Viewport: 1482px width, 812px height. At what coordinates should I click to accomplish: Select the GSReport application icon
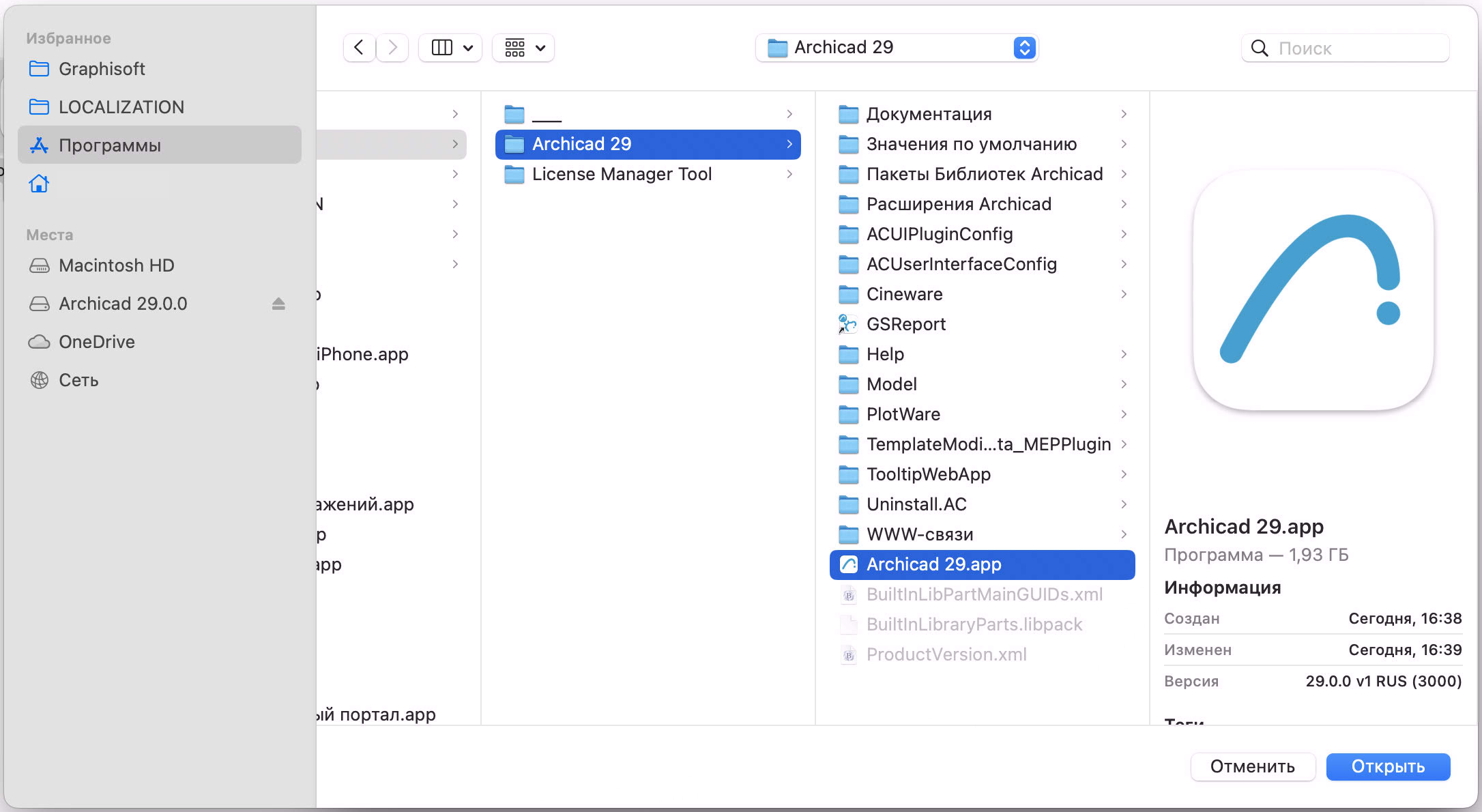[x=848, y=324]
